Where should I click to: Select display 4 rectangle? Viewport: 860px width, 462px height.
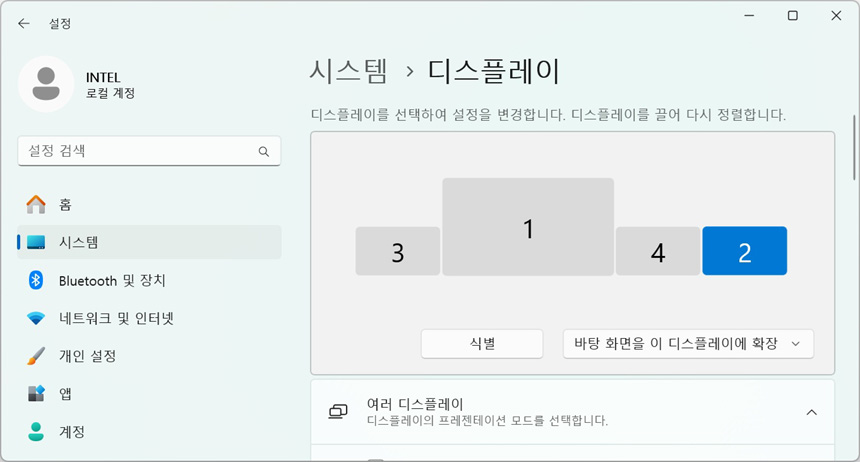pyautogui.click(x=657, y=251)
